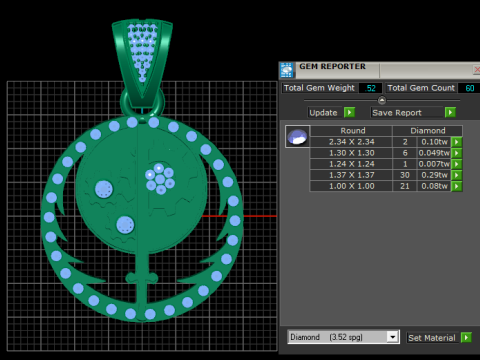Screen dimensions: 480x360
Task: Collapse panel using the round arrow handle
Action: (x=382, y=100)
